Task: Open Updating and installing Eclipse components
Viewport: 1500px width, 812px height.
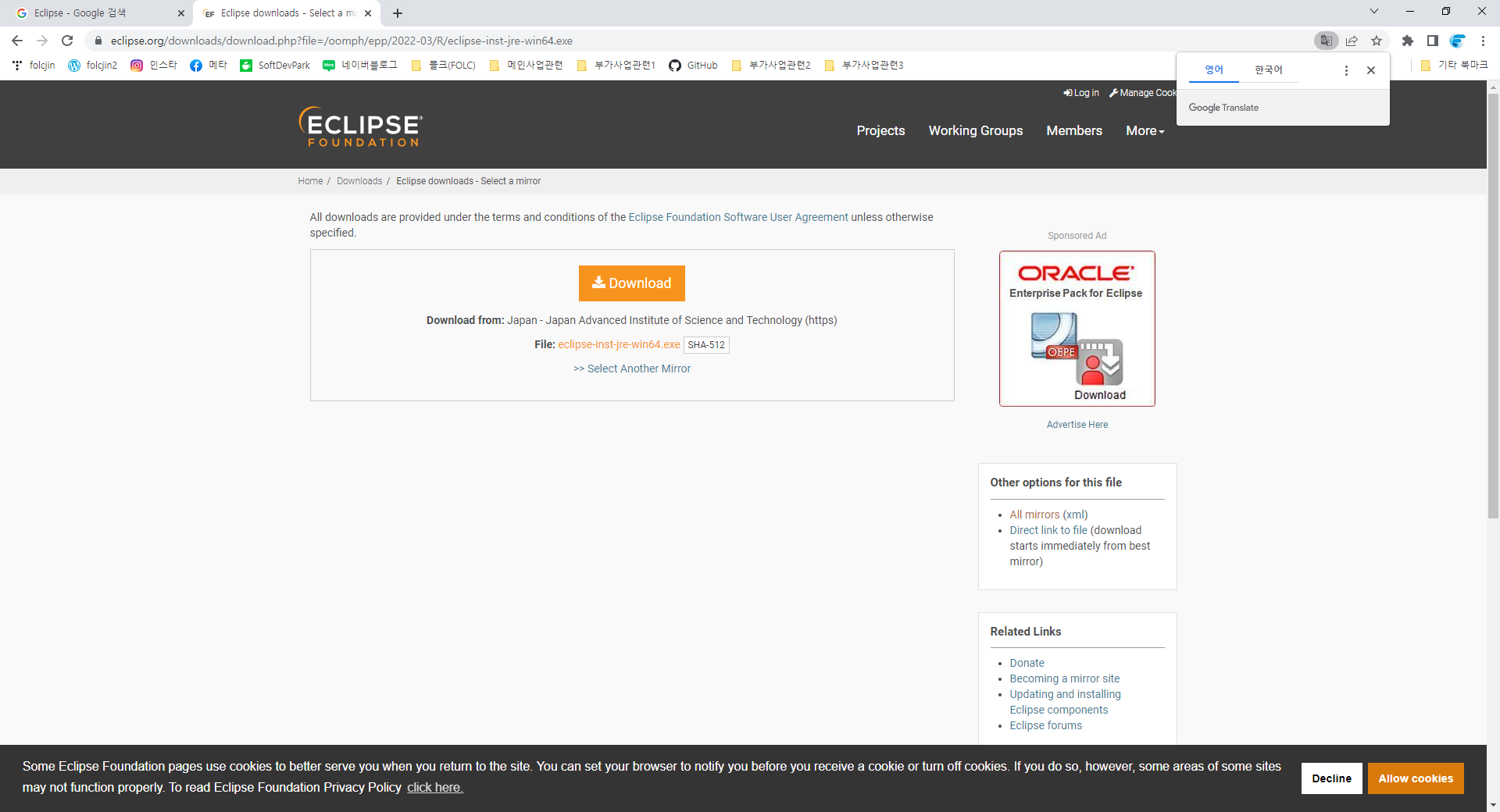Action: 1065,702
